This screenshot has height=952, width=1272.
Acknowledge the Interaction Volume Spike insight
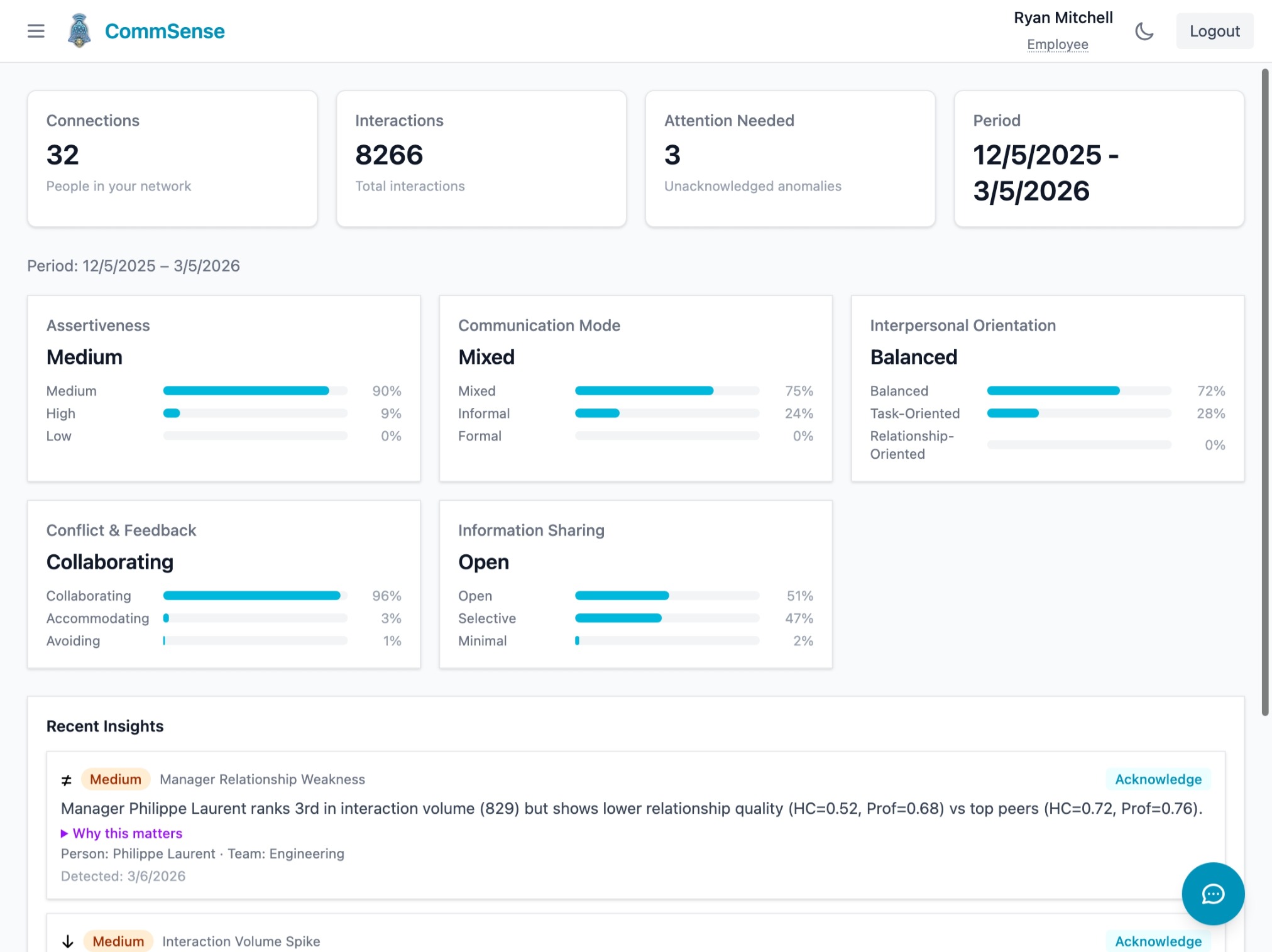click(1157, 941)
